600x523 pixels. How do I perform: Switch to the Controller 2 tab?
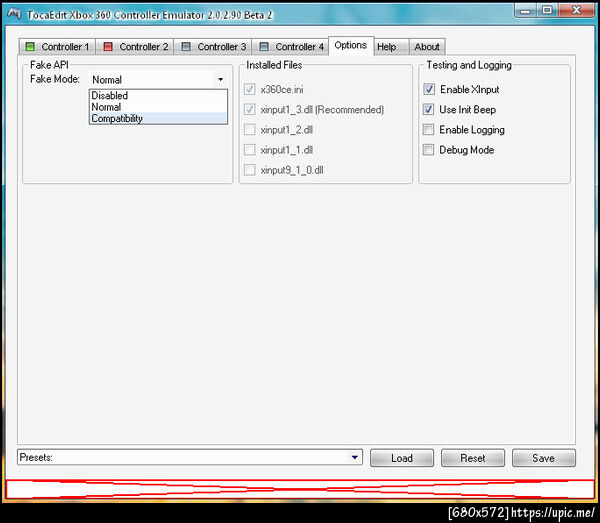coord(135,47)
